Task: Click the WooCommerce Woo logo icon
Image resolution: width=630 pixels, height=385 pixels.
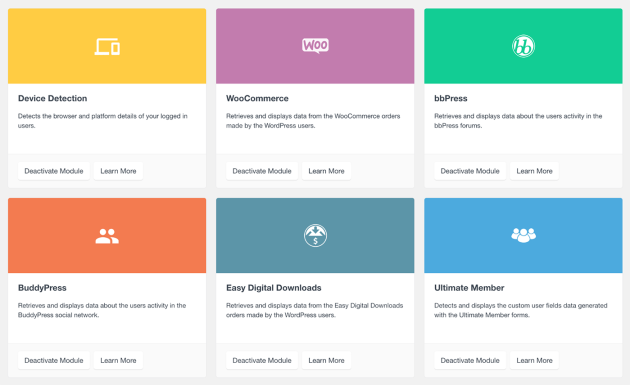Action: click(315, 45)
